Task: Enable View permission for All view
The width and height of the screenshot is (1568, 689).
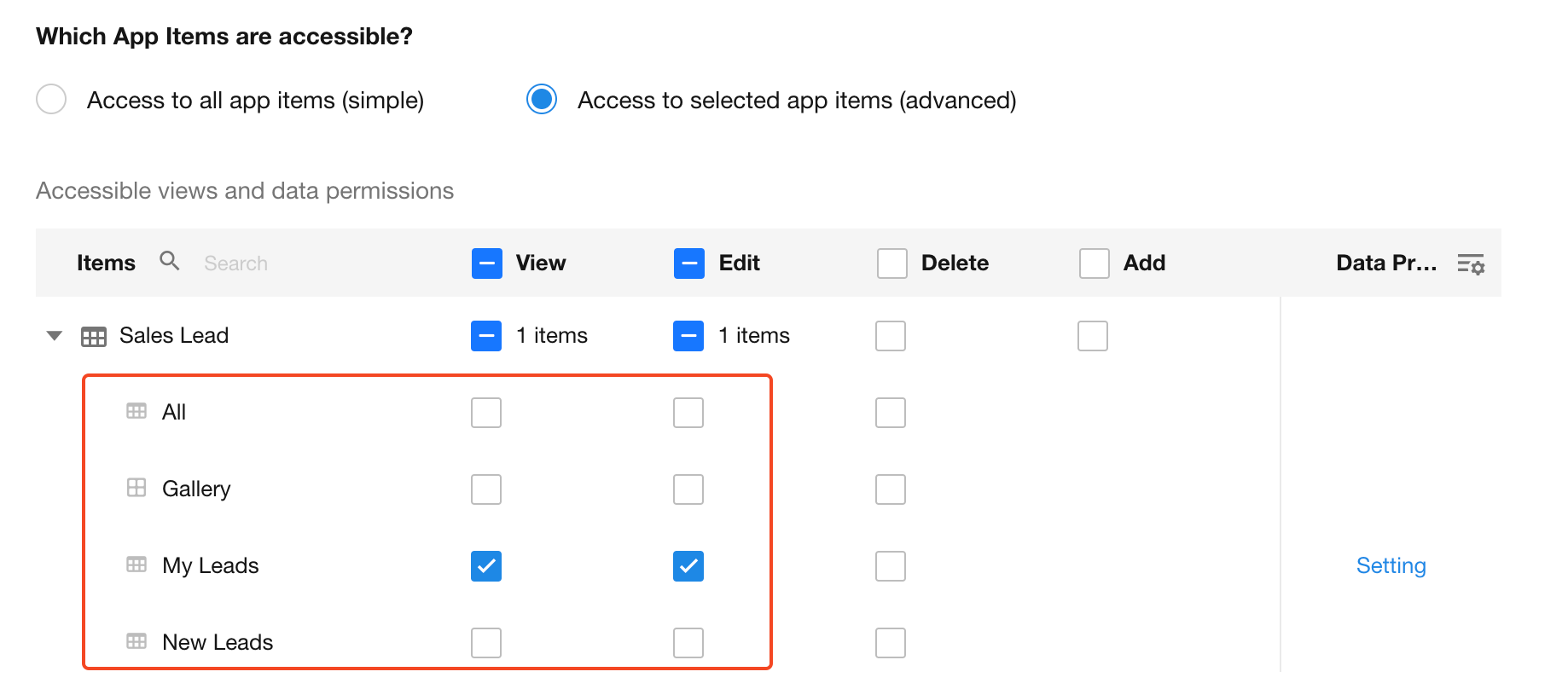Action: pyautogui.click(x=486, y=413)
